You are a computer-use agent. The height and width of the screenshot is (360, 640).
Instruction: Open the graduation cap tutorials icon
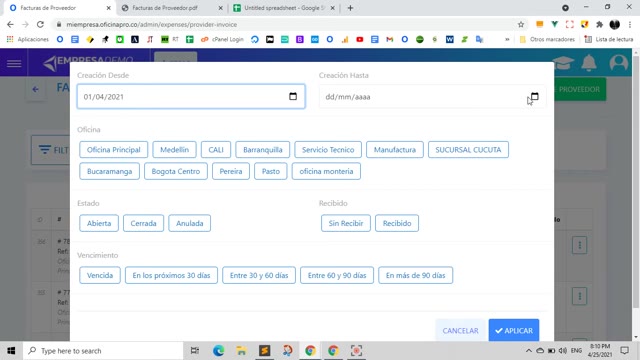[x=563, y=63]
